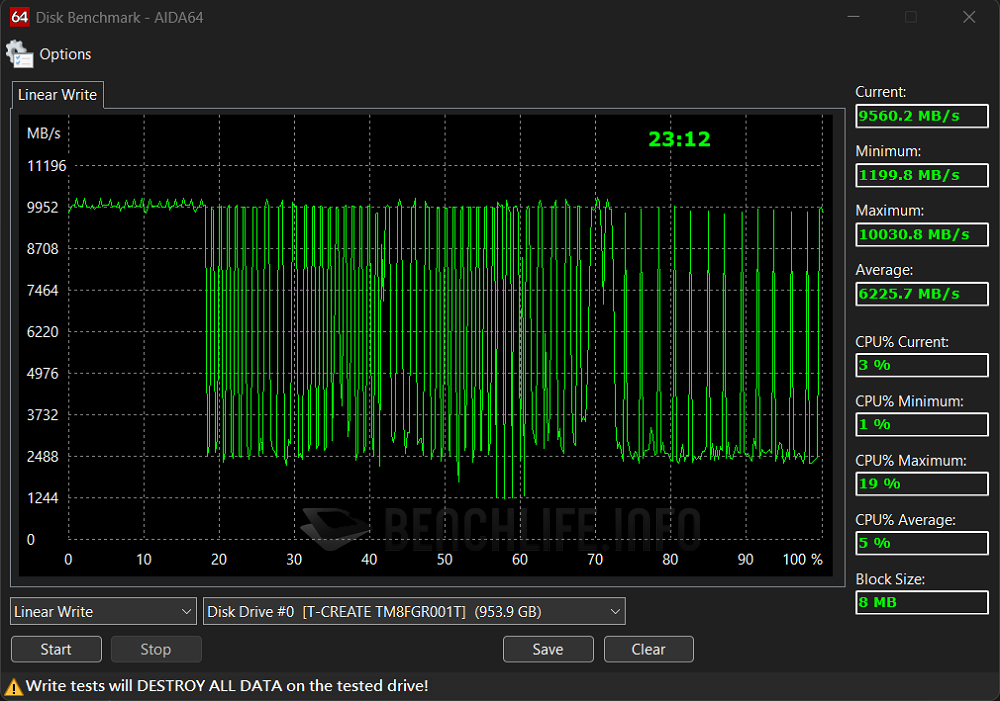Click the yellow warning triangle icon
This screenshot has width=1000, height=701.
[14, 686]
